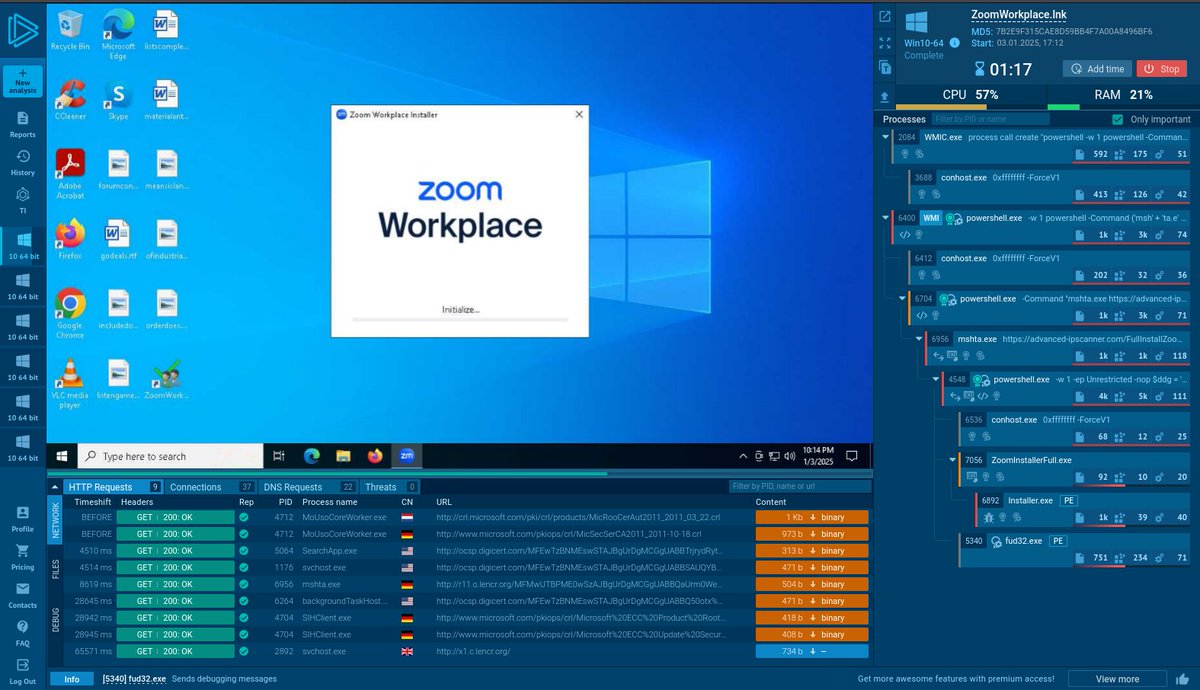
Task: Click the View more button
Action: (1116, 679)
